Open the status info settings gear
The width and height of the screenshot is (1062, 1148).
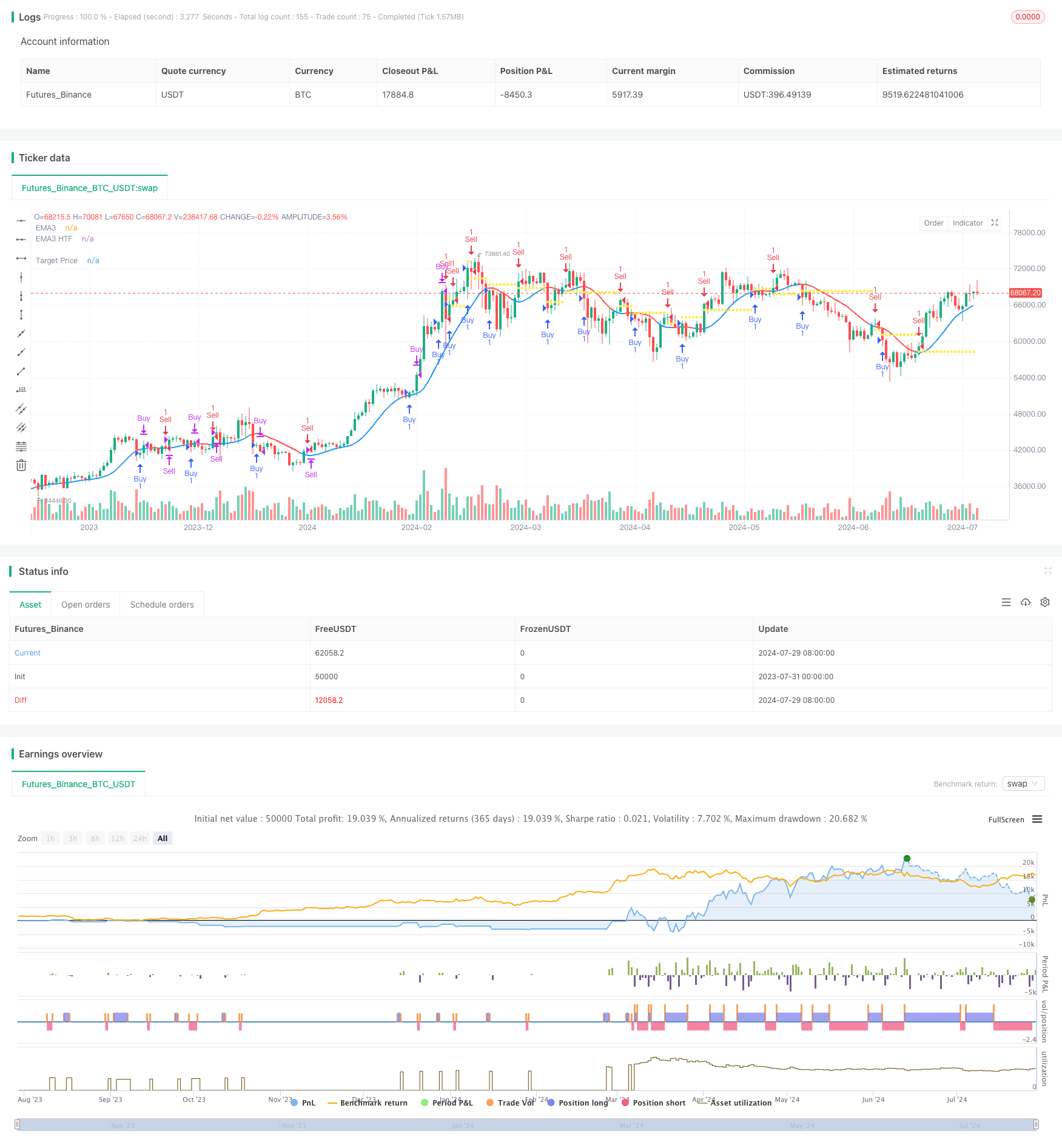tap(1045, 602)
